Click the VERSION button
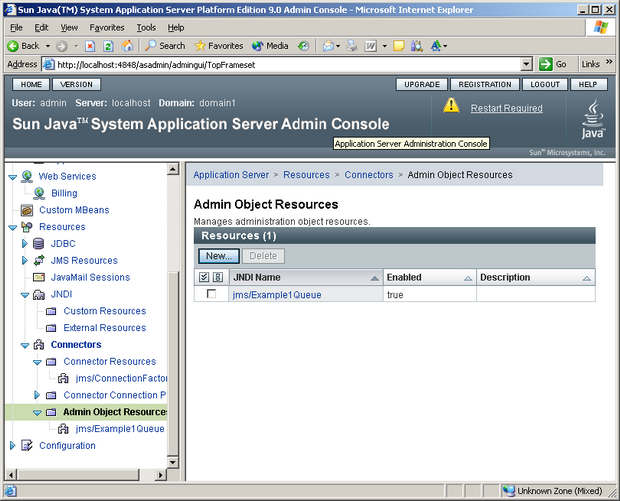The image size is (620, 501). click(x=76, y=84)
